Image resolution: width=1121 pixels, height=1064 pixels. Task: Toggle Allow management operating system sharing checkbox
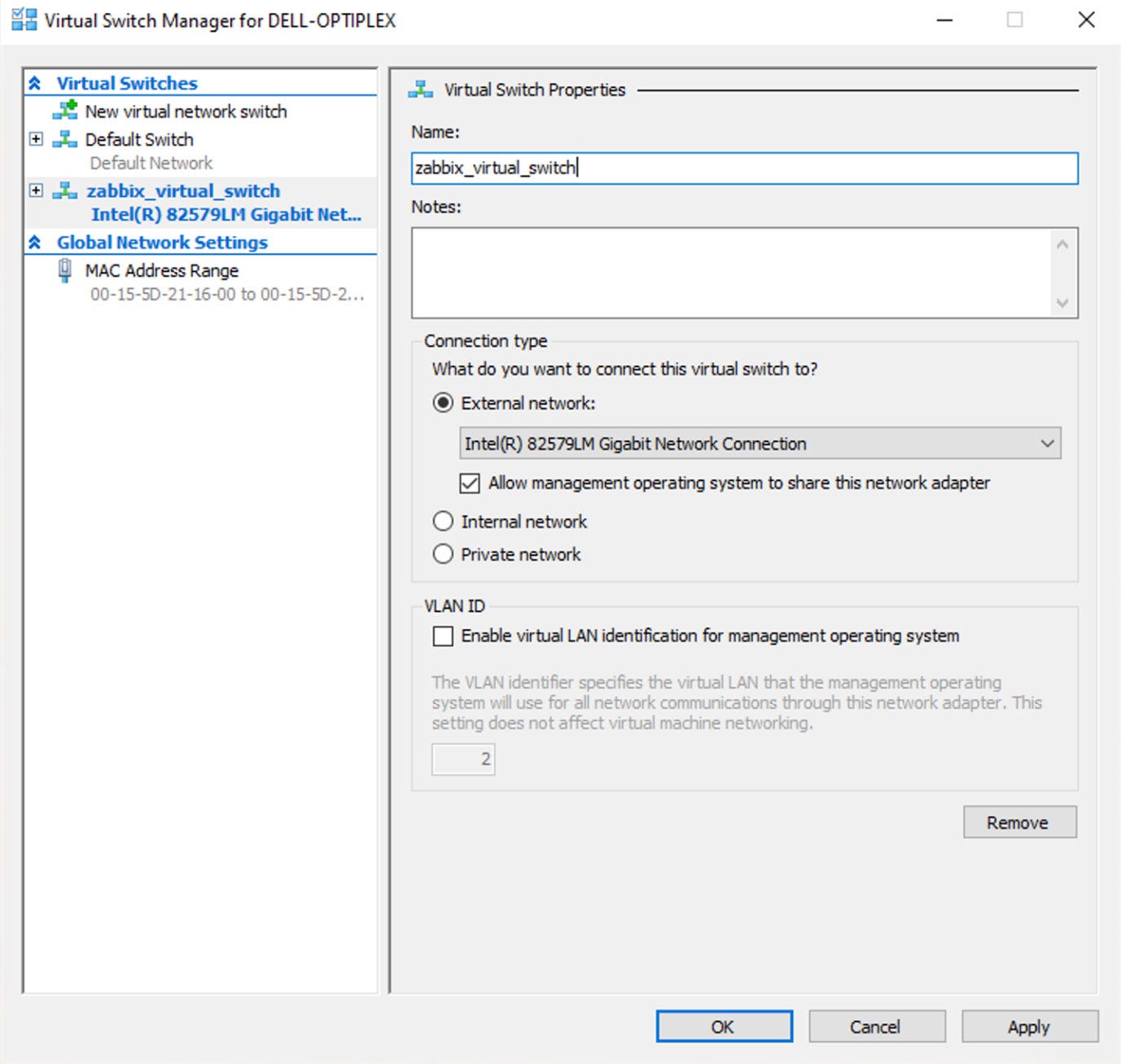point(470,484)
